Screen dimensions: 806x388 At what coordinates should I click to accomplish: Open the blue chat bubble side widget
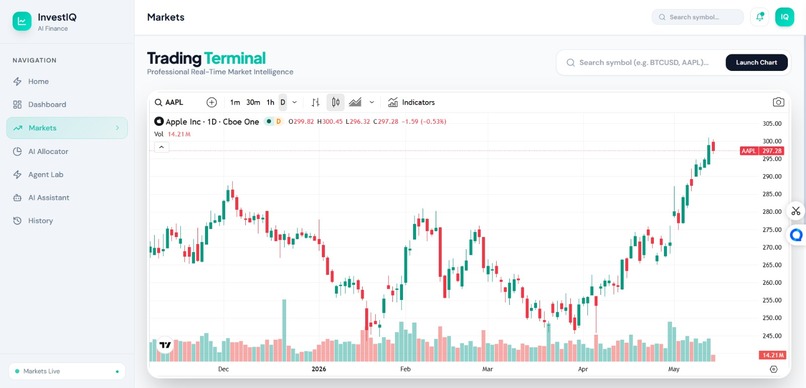796,235
